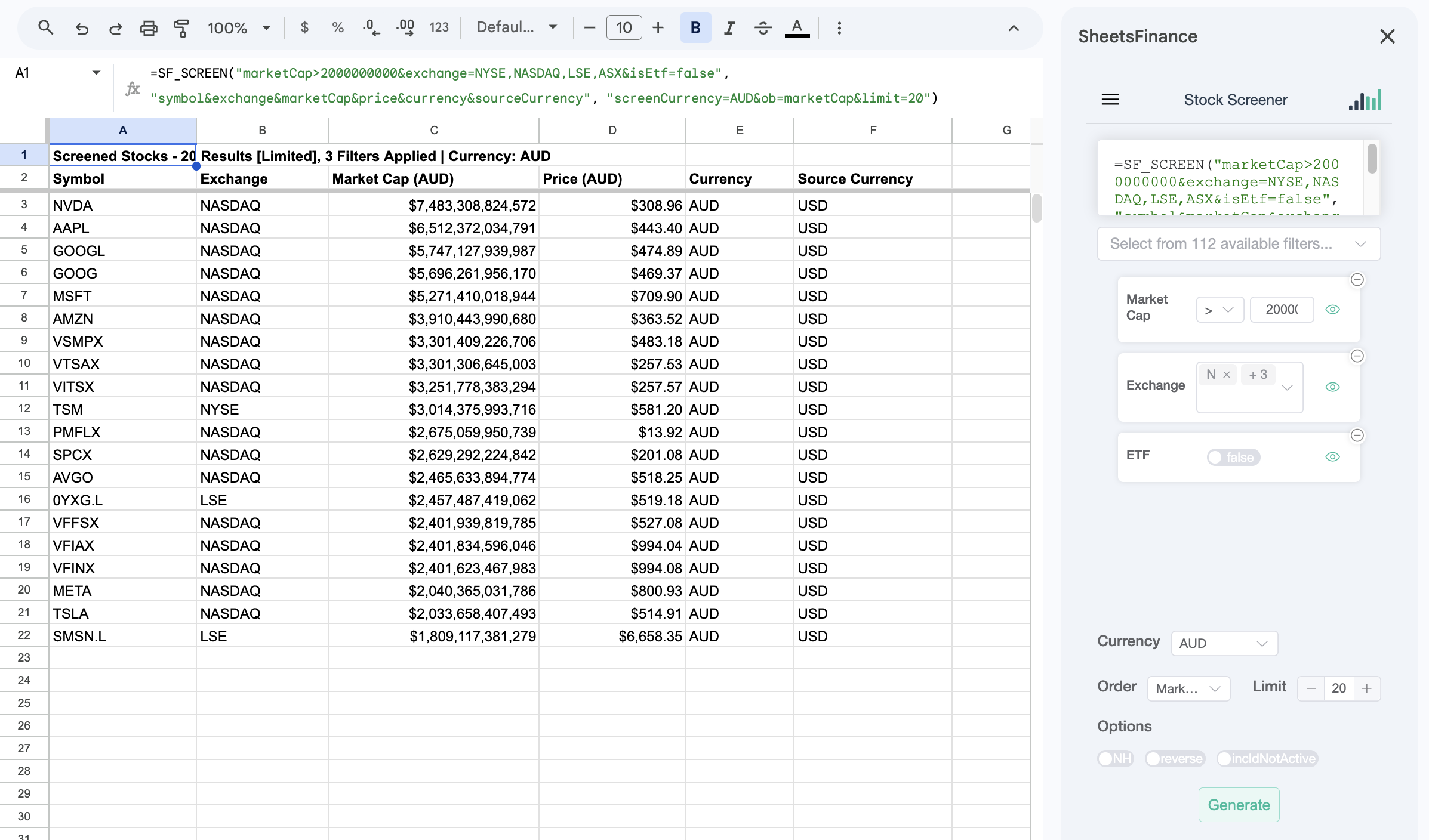1429x840 pixels.
Task: Toggle bold formatting
Action: pyautogui.click(x=695, y=27)
